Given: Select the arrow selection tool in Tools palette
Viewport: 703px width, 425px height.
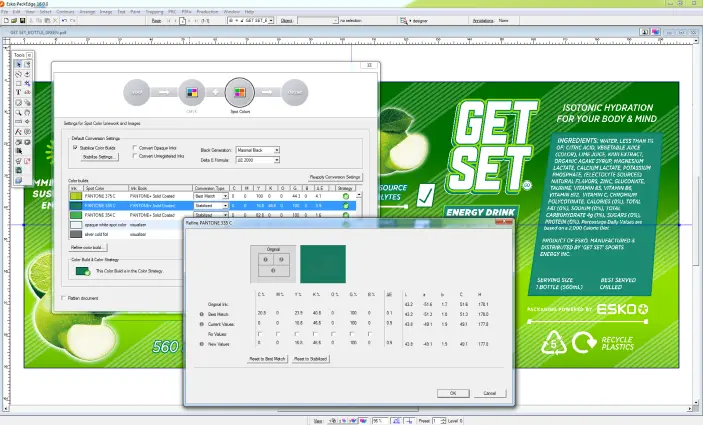Looking at the screenshot, I should (18, 65).
